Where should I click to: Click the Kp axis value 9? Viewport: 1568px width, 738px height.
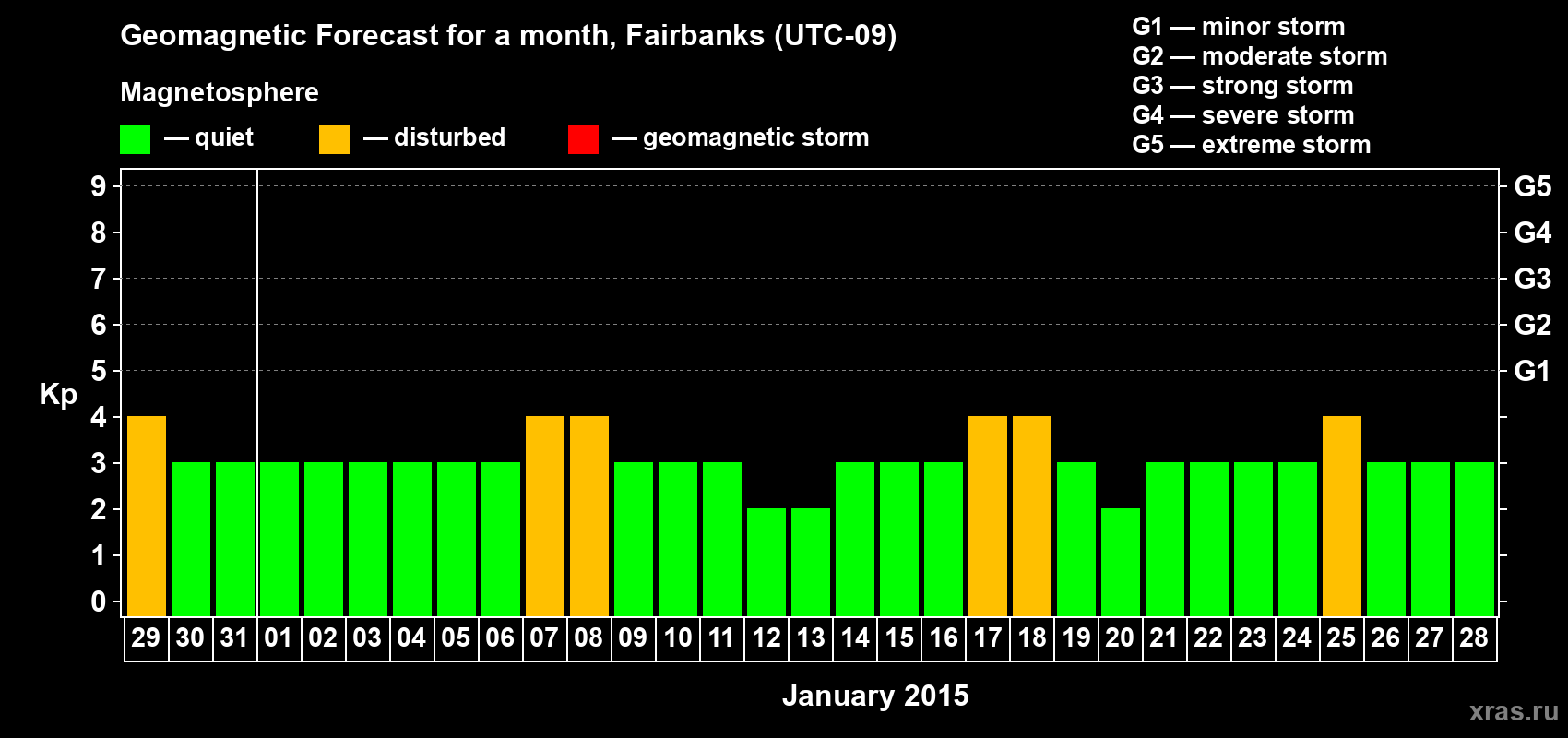point(99,186)
